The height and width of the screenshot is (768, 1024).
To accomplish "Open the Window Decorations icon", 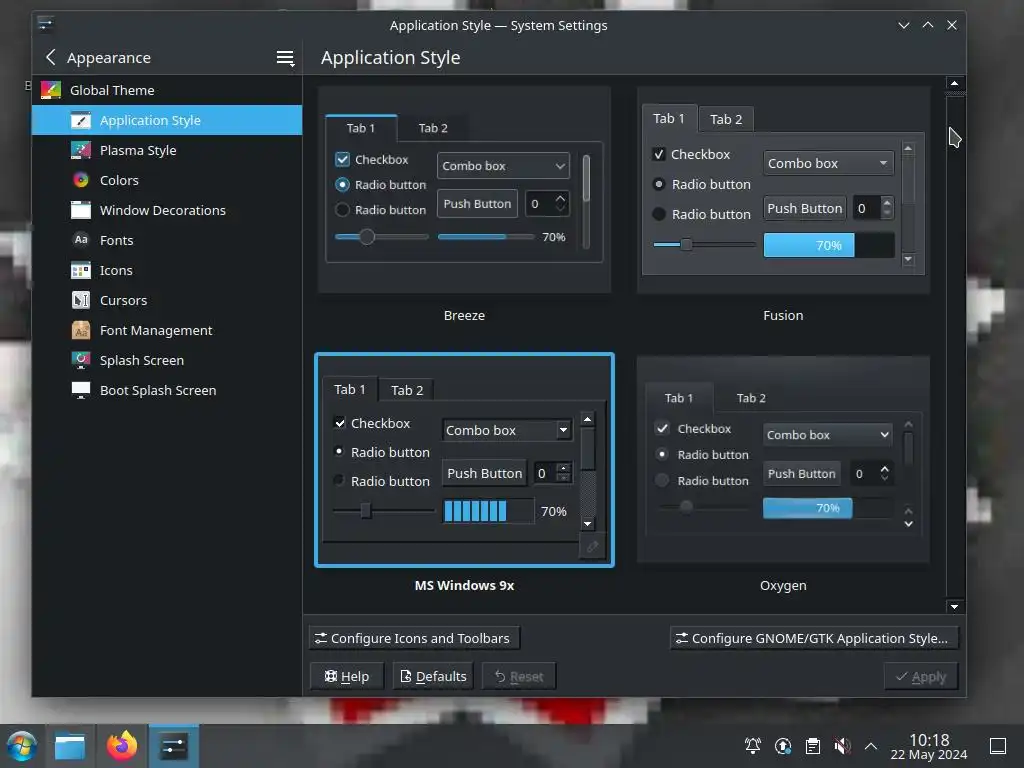I will [81, 210].
